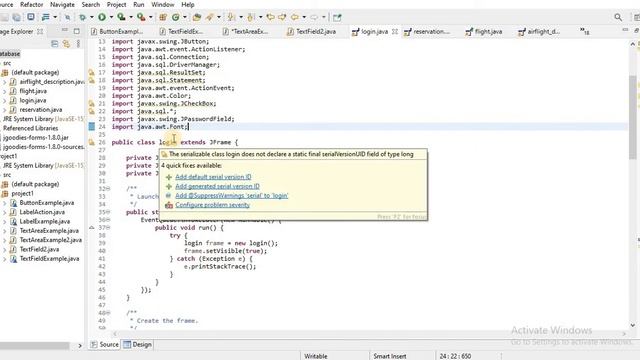Minimize the editor area

(x=625, y=30)
